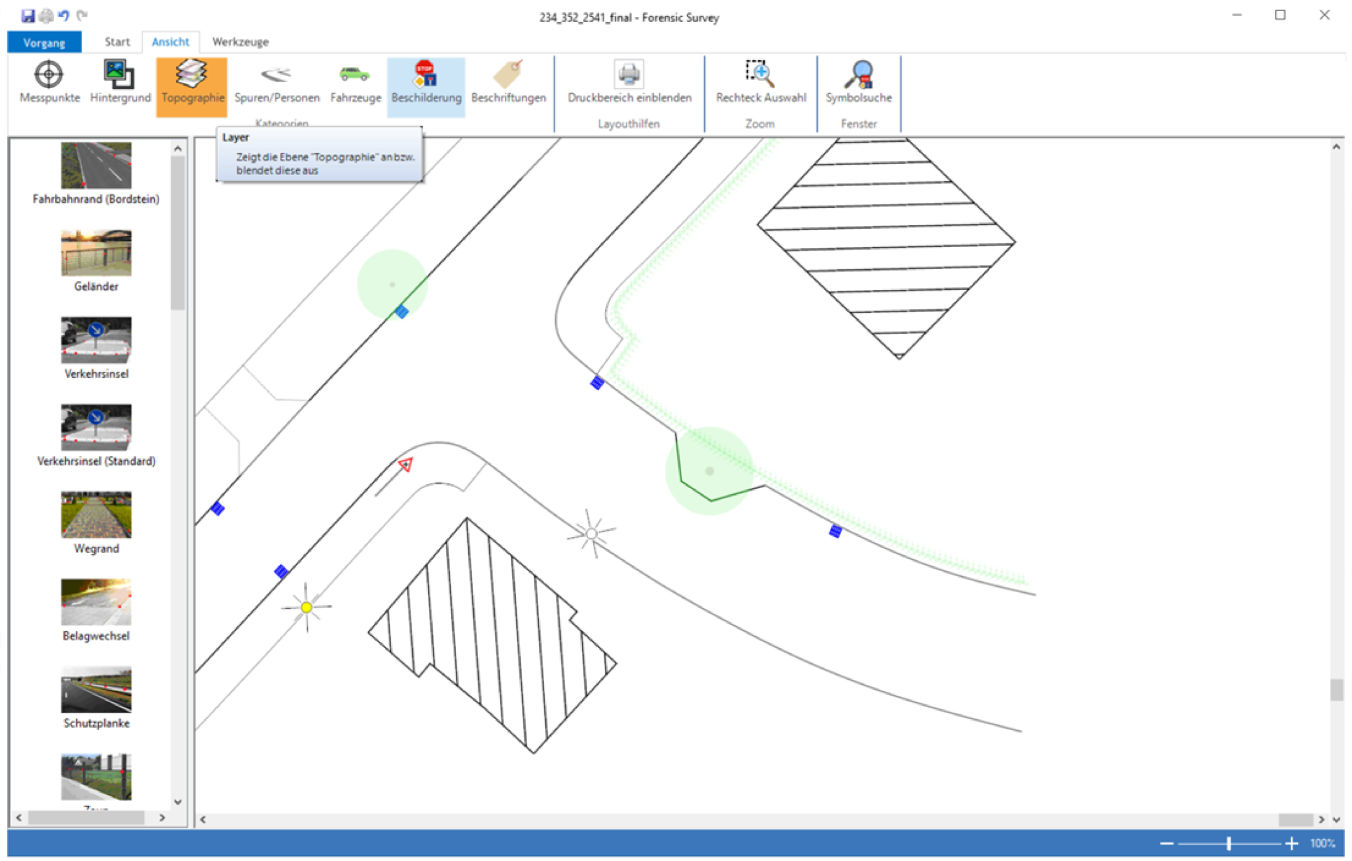Click the plus button to zoom in

click(1292, 844)
